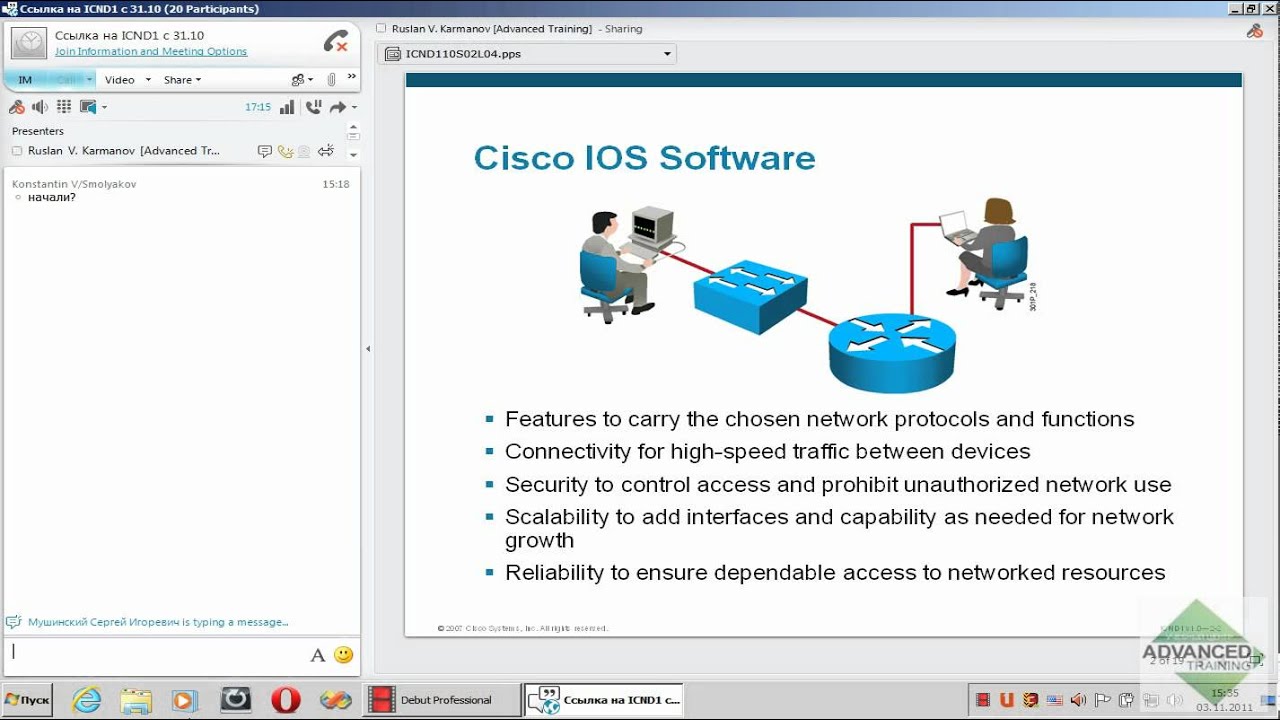Click the speaker volume icon in Lync

[x=40, y=107]
